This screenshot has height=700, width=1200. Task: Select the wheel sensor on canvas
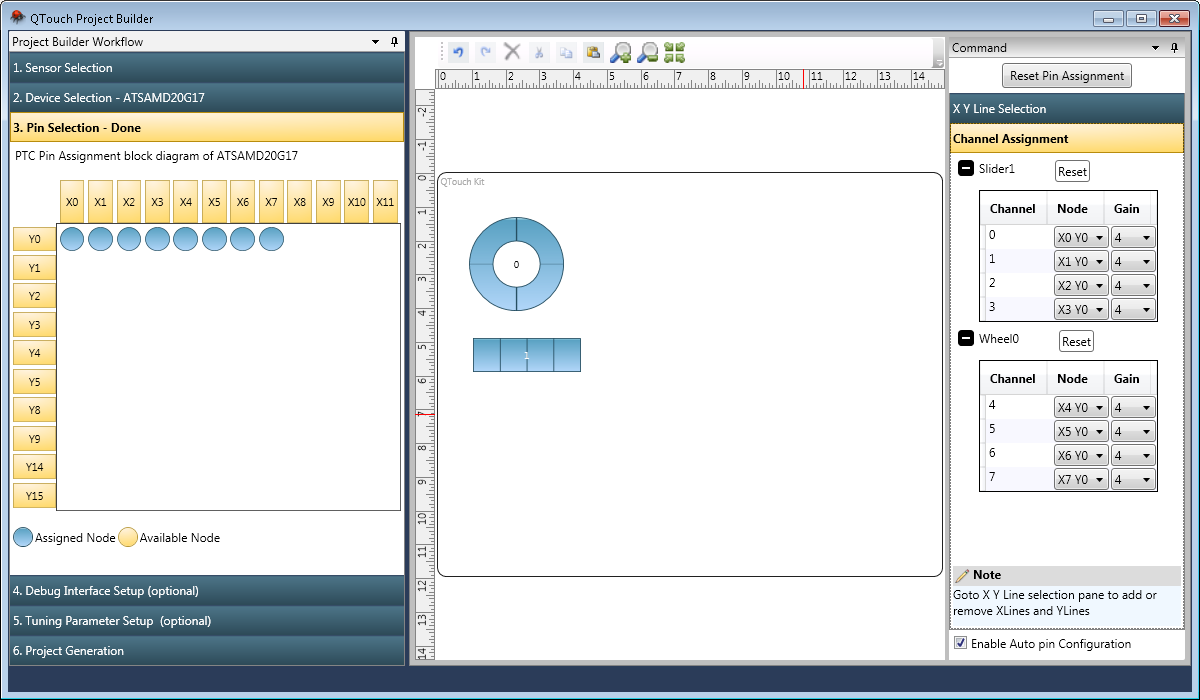pyautogui.click(x=516, y=264)
